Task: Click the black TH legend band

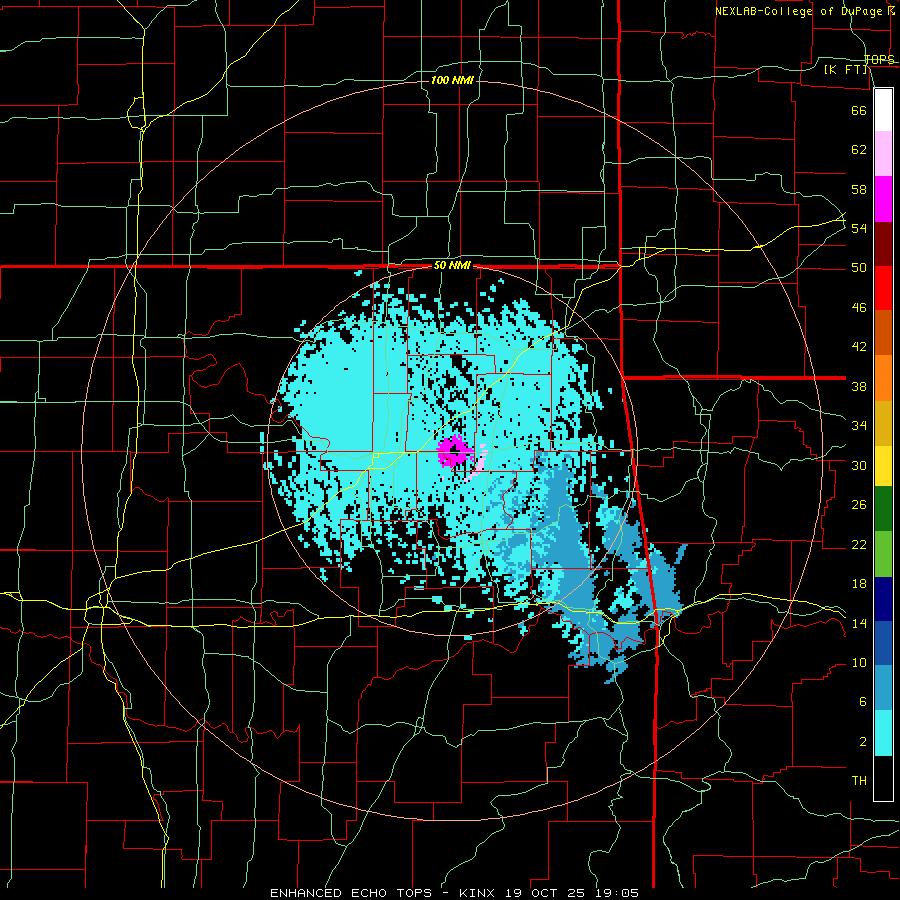Action: click(883, 778)
